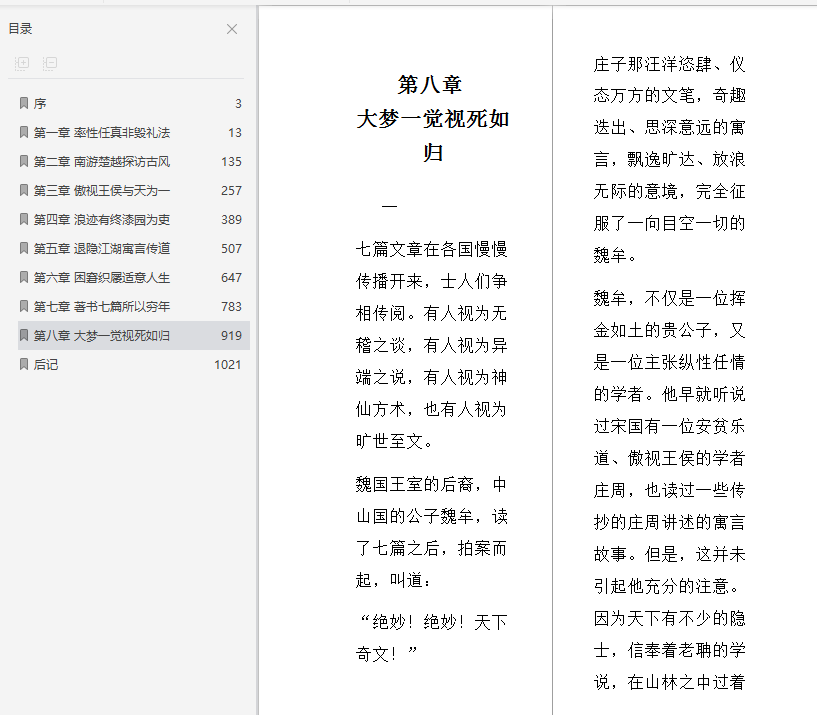817x715 pixels.
Task: Click the quote “绝妙！绝妙！天下奇文！”
Action: (x=431, y=638)
